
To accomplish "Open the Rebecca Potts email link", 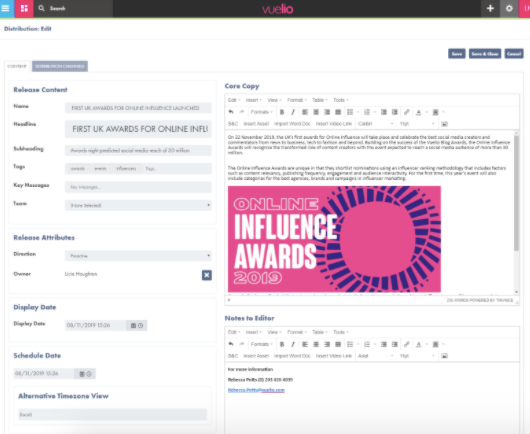I will (256, 390).
